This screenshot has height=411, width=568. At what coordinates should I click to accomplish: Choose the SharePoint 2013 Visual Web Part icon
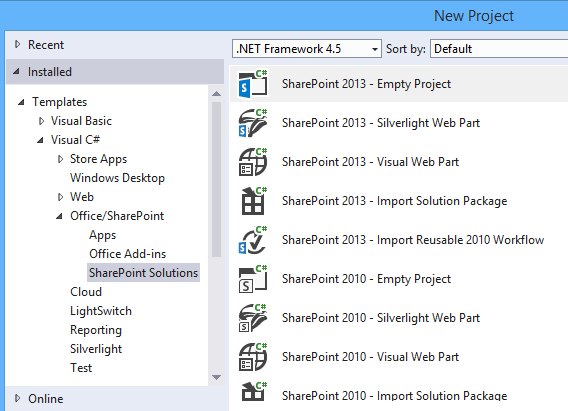pos(253,162)
